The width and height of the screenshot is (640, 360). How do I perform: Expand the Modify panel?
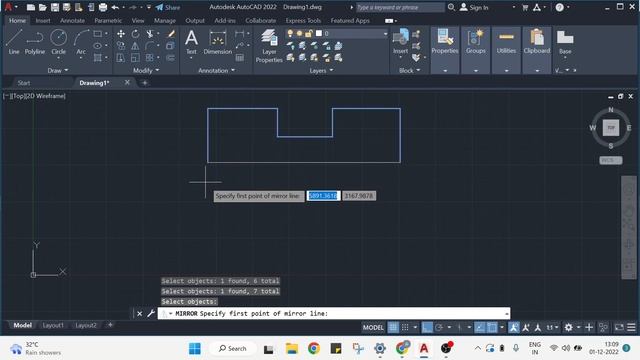[x=146, y=71]
